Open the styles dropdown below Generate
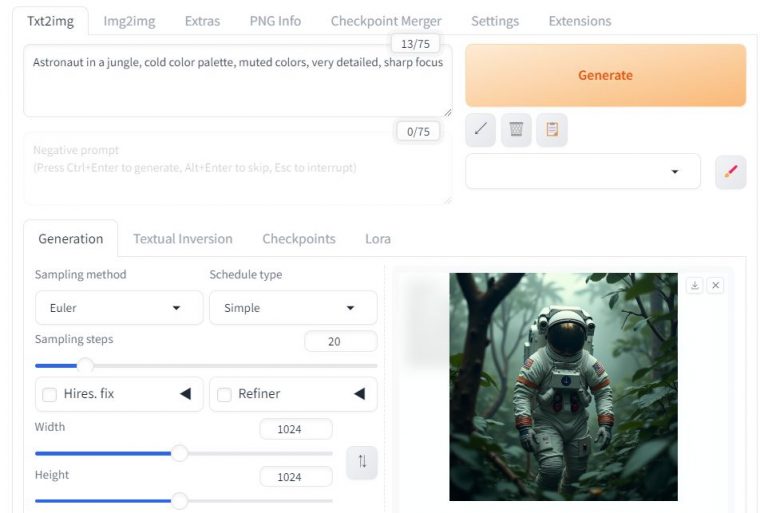Screen dimensions: 768x513 582,172
